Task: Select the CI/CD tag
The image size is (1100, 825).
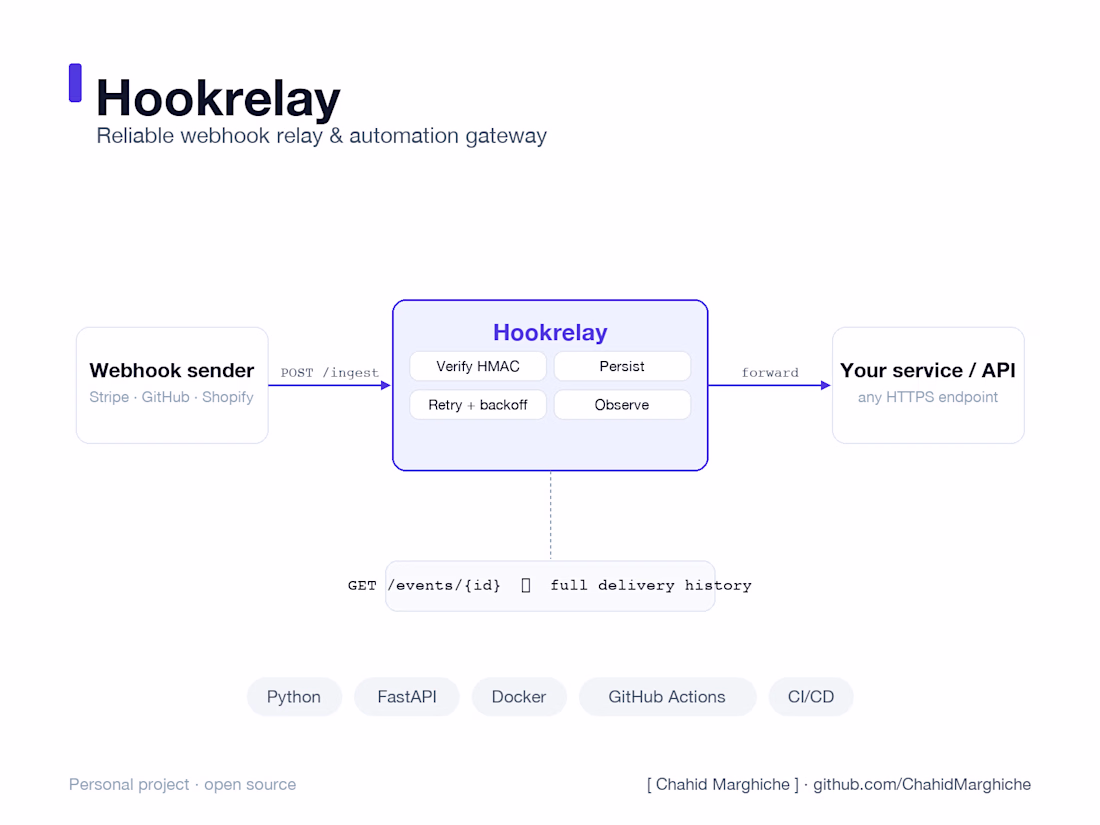Action: 811,697
